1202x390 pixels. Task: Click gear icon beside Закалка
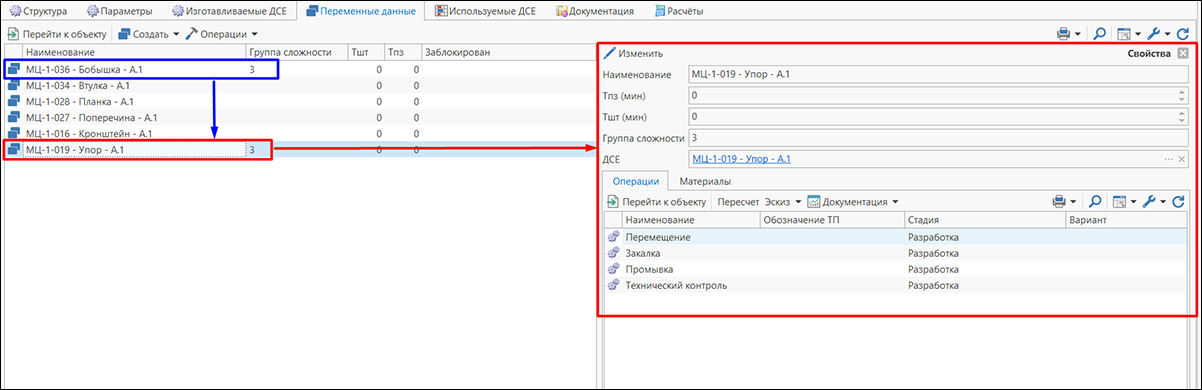pos(613,253)
